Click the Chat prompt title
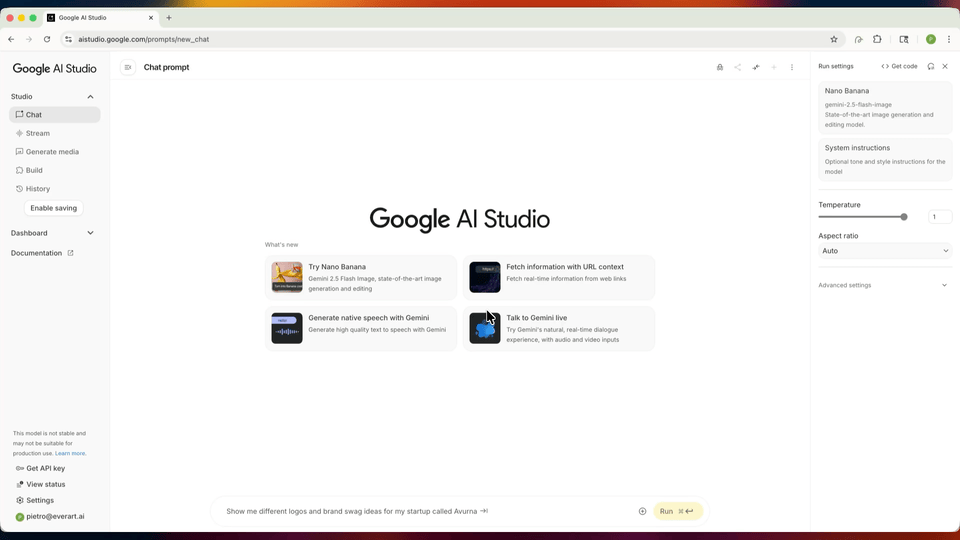960x540 pixels. (x=167, y=67)
